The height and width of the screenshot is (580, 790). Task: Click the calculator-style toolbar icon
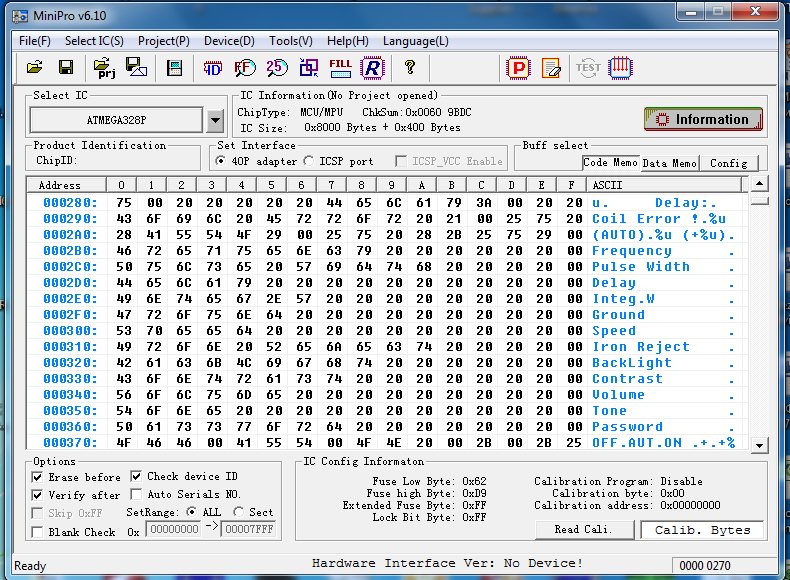pyautogui.click(x=174, y=68)
